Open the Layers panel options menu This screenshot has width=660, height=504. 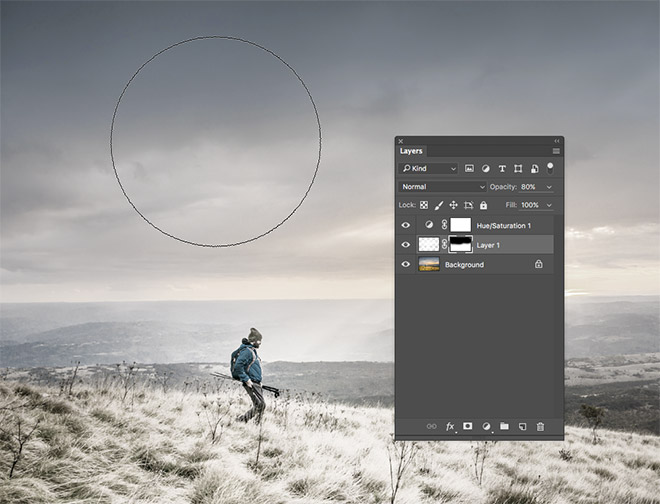point(556,151)
